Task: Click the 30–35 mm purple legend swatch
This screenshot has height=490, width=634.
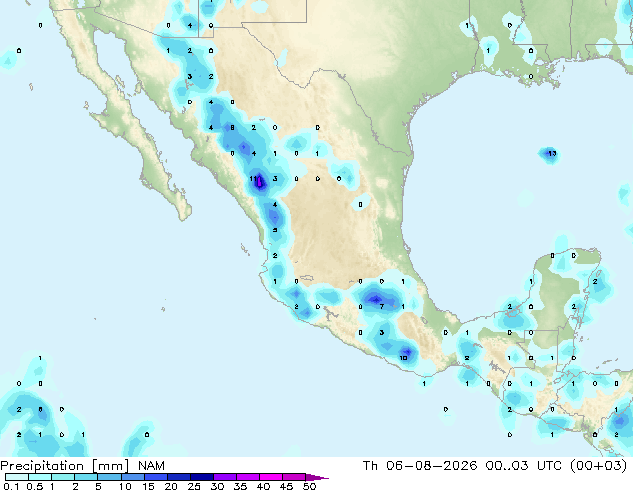Action: click(x=225, y=477)
